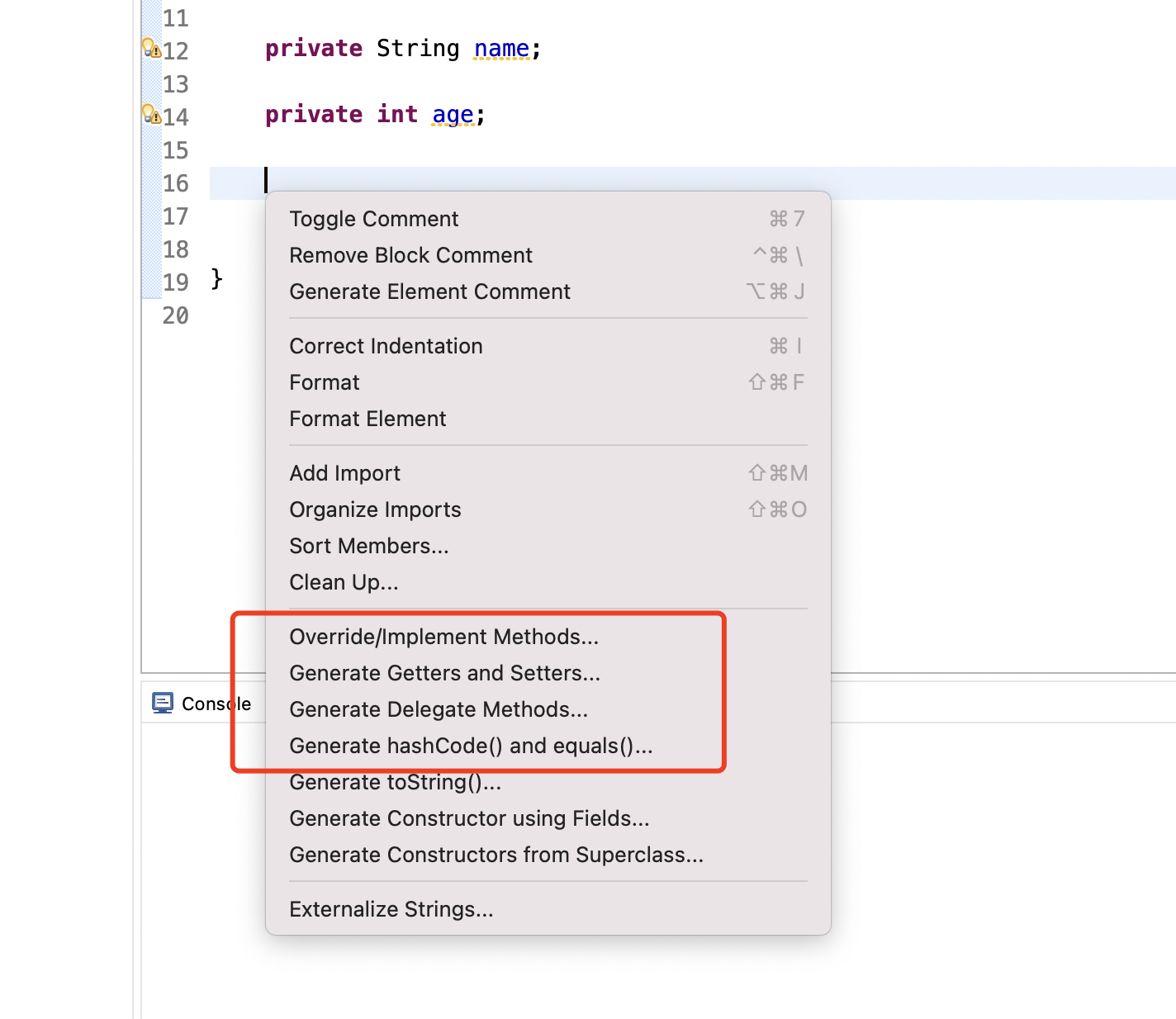Select Format Element option

click(x=367, y=419)
